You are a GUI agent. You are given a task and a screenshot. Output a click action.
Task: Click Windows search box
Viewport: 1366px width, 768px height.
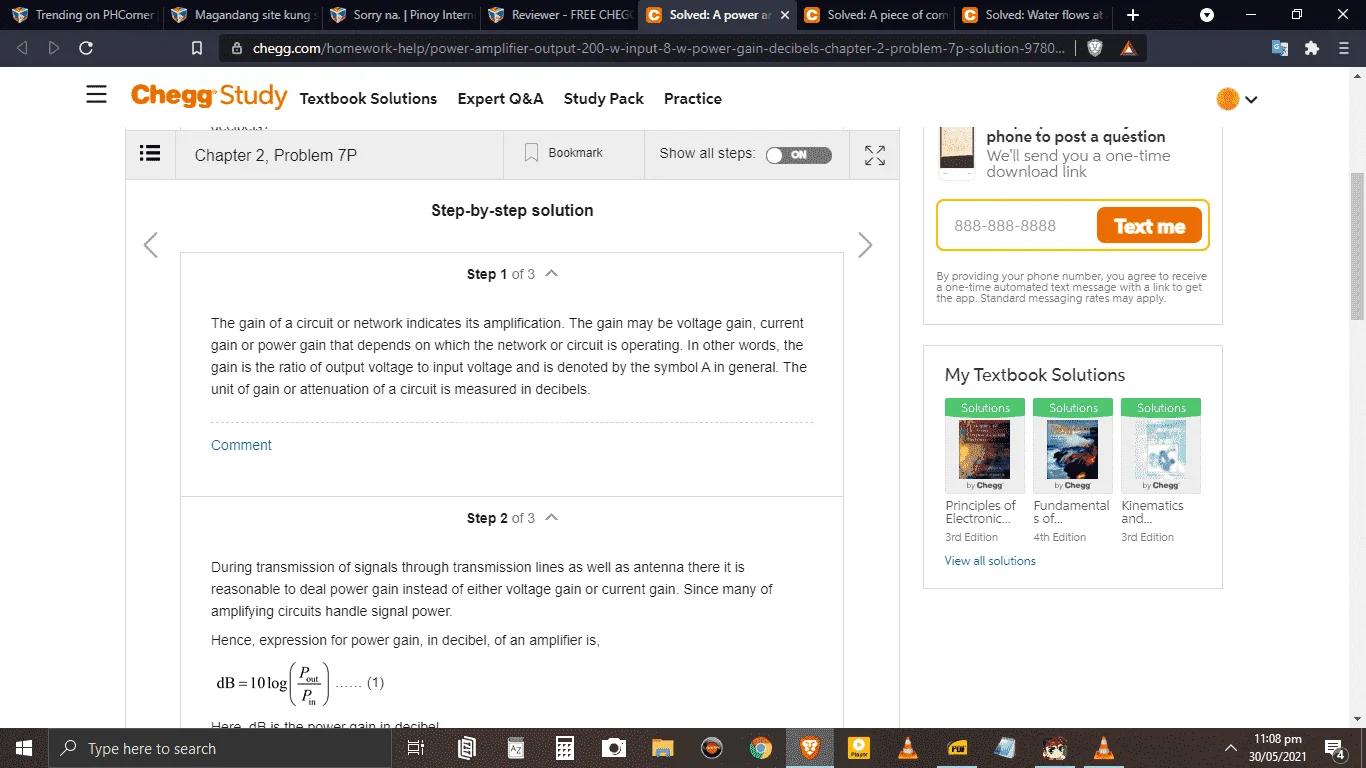[220, 748]
